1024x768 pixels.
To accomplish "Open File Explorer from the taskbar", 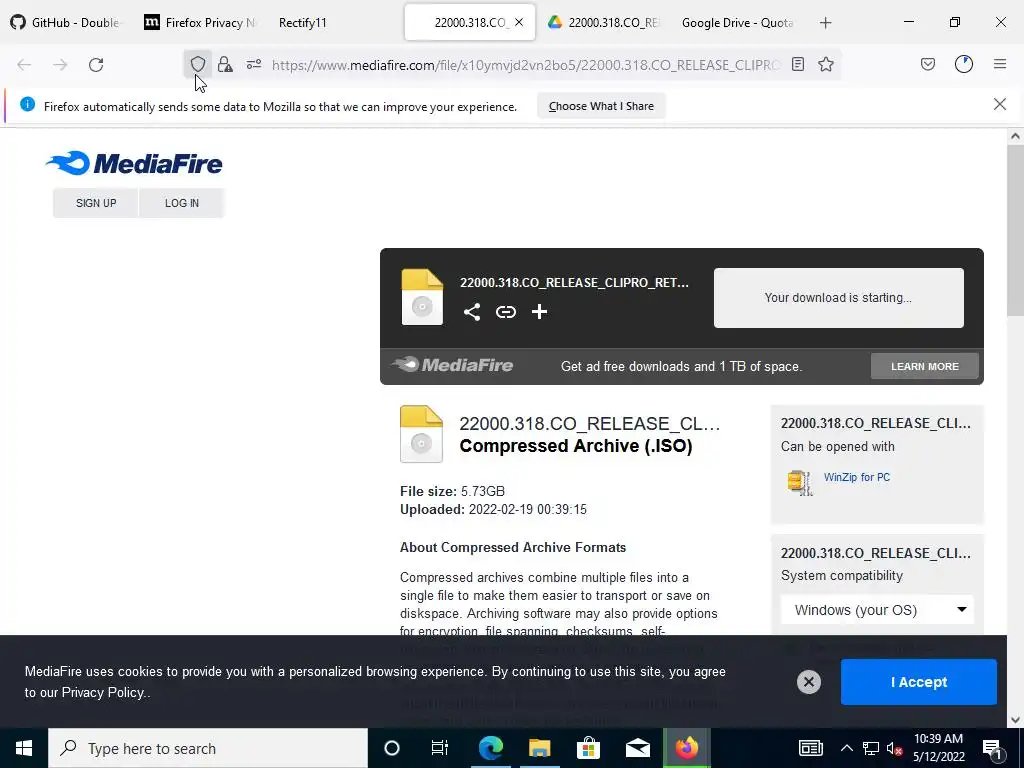I will coord(539,748).
